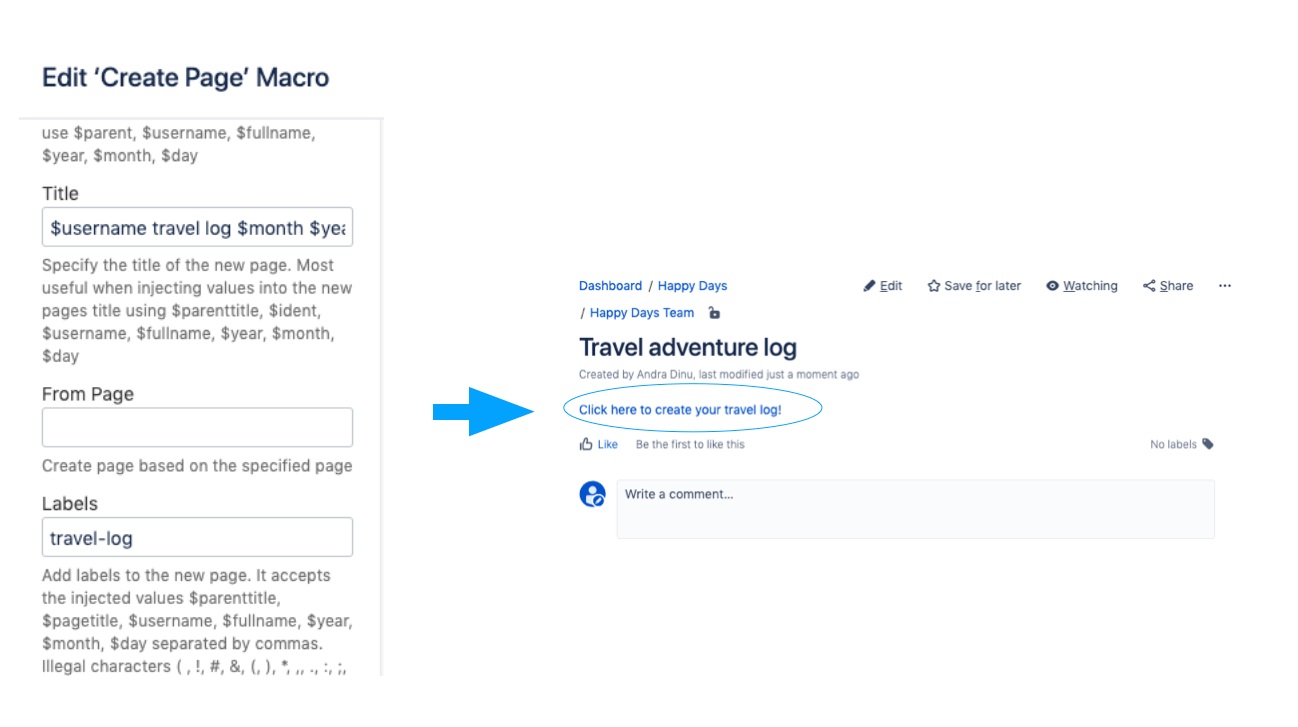Click the Watching eye icon
This screenshot has width=1298, height=727.
tap(1051, 285)
